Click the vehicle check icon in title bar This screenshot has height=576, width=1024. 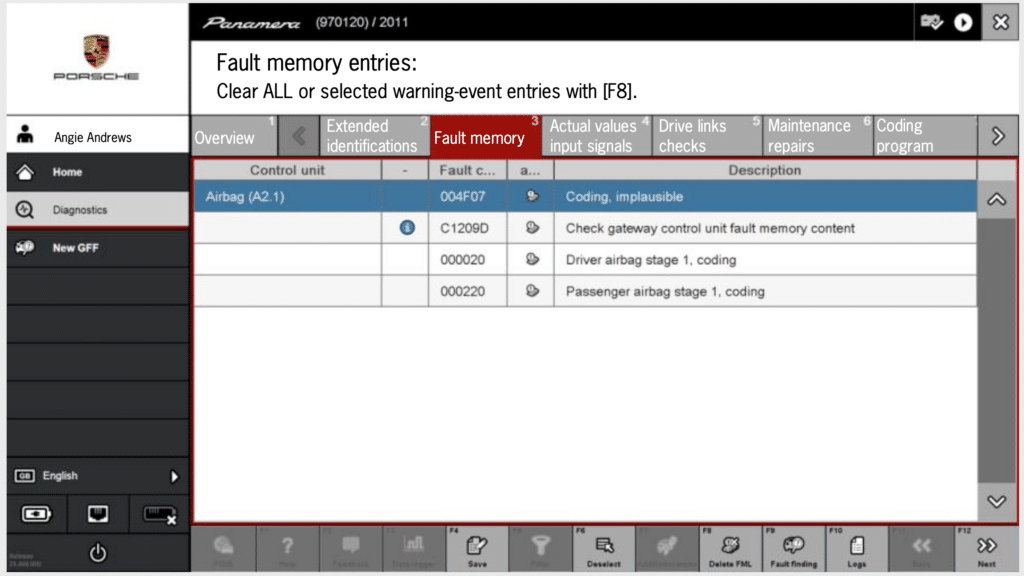tap(931, 22)
